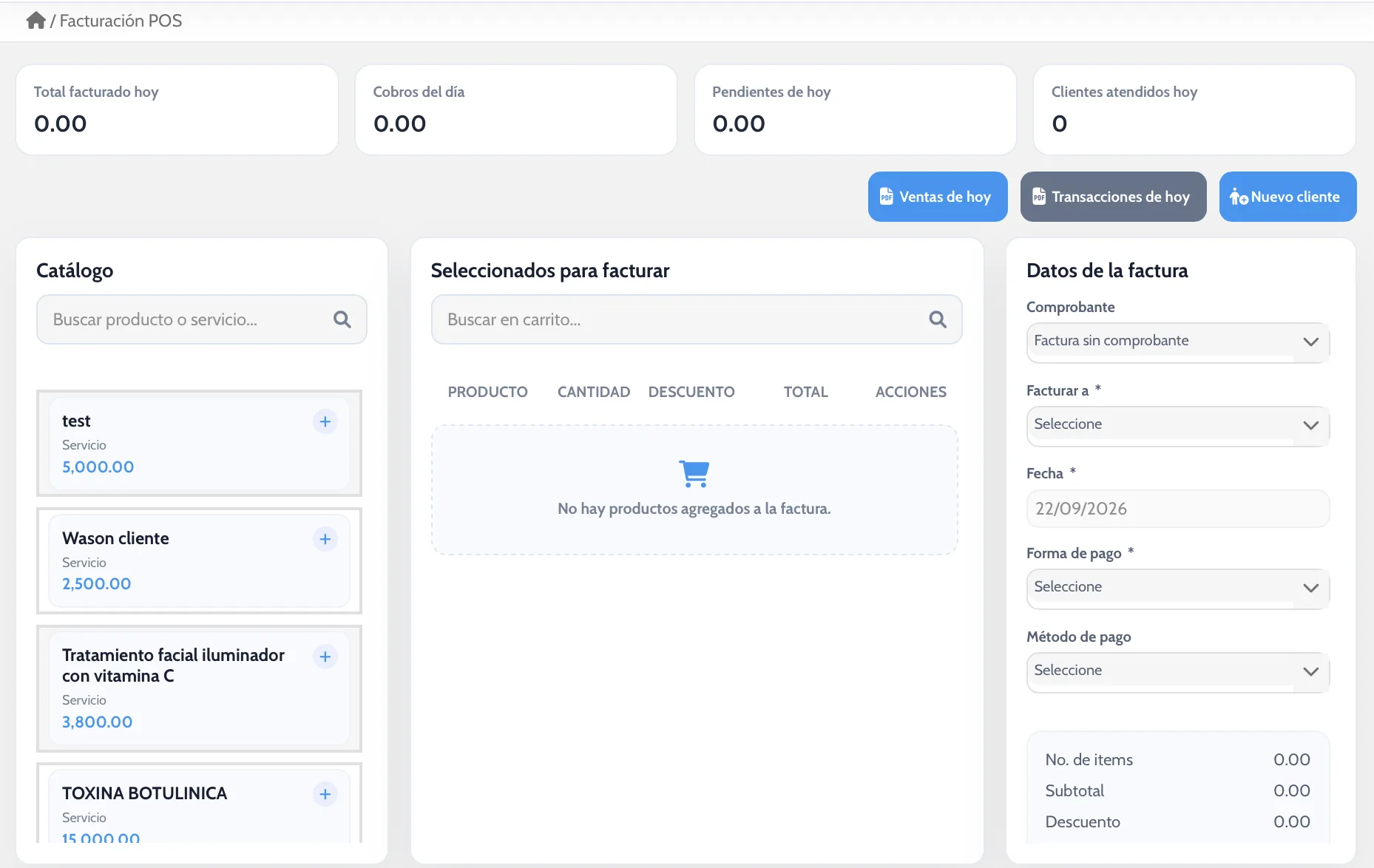Click the Facturación POS breadcrumb
The width and height of the screenshot is (1374, 868).
click(121, 21)
